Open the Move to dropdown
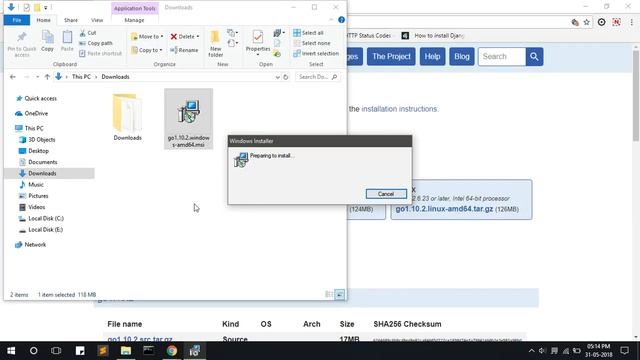This screenshot has width=640, height=360. pyautogui.click(x=147, y=36)
